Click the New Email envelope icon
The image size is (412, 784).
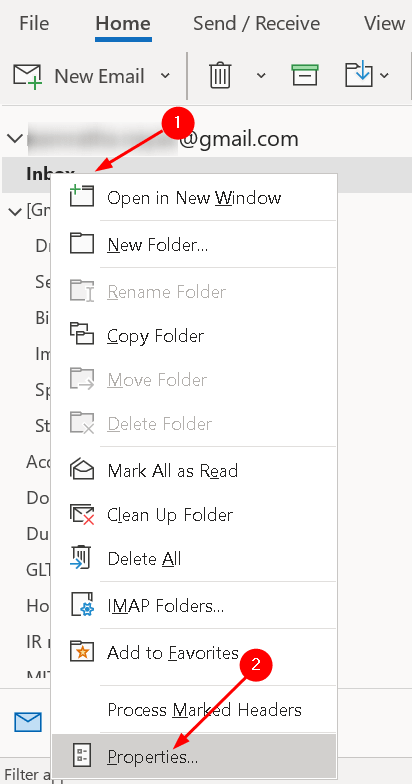point(28,76)
